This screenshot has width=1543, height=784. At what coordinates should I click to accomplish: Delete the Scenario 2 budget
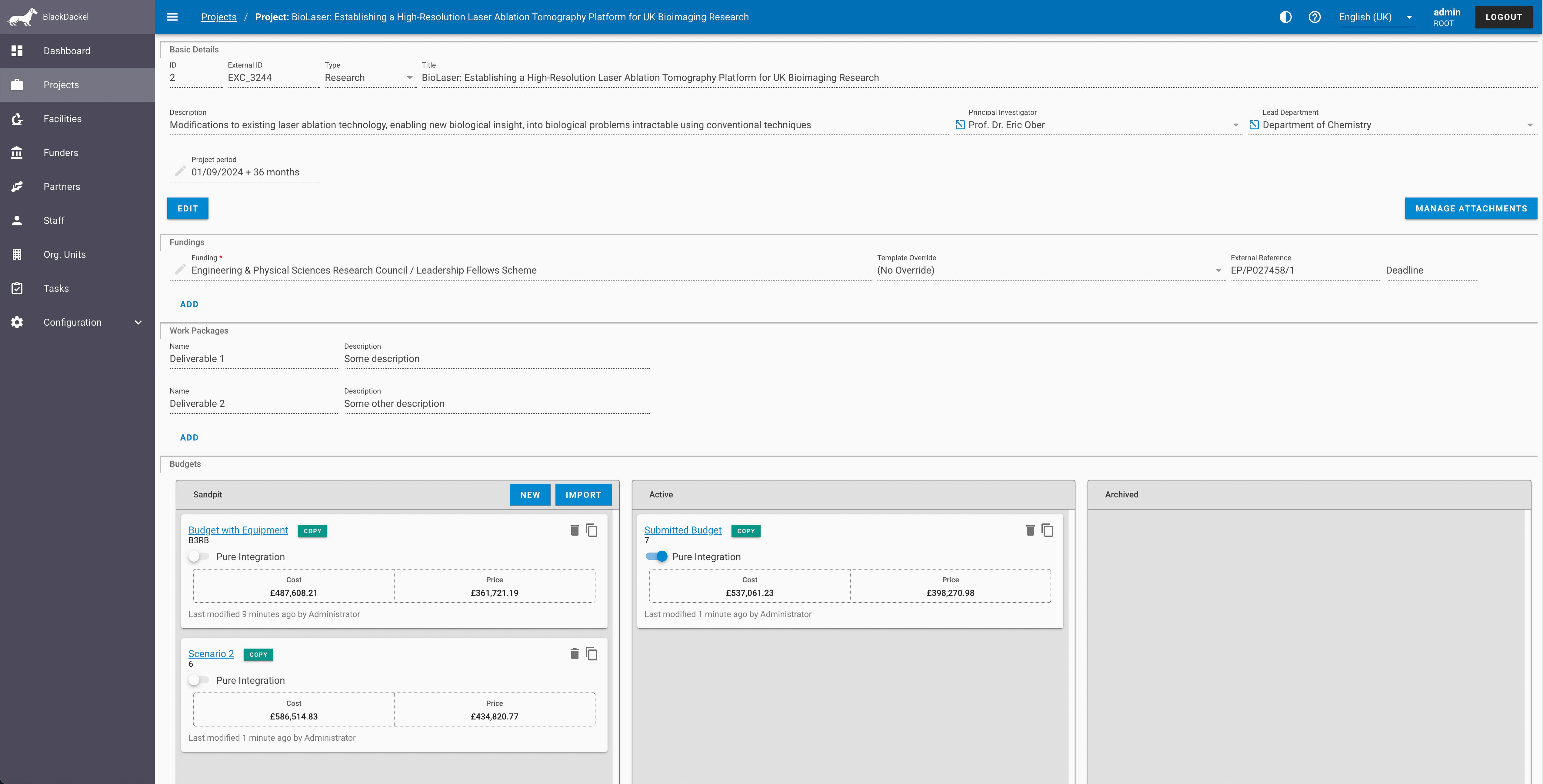click(x=575, y=653)
